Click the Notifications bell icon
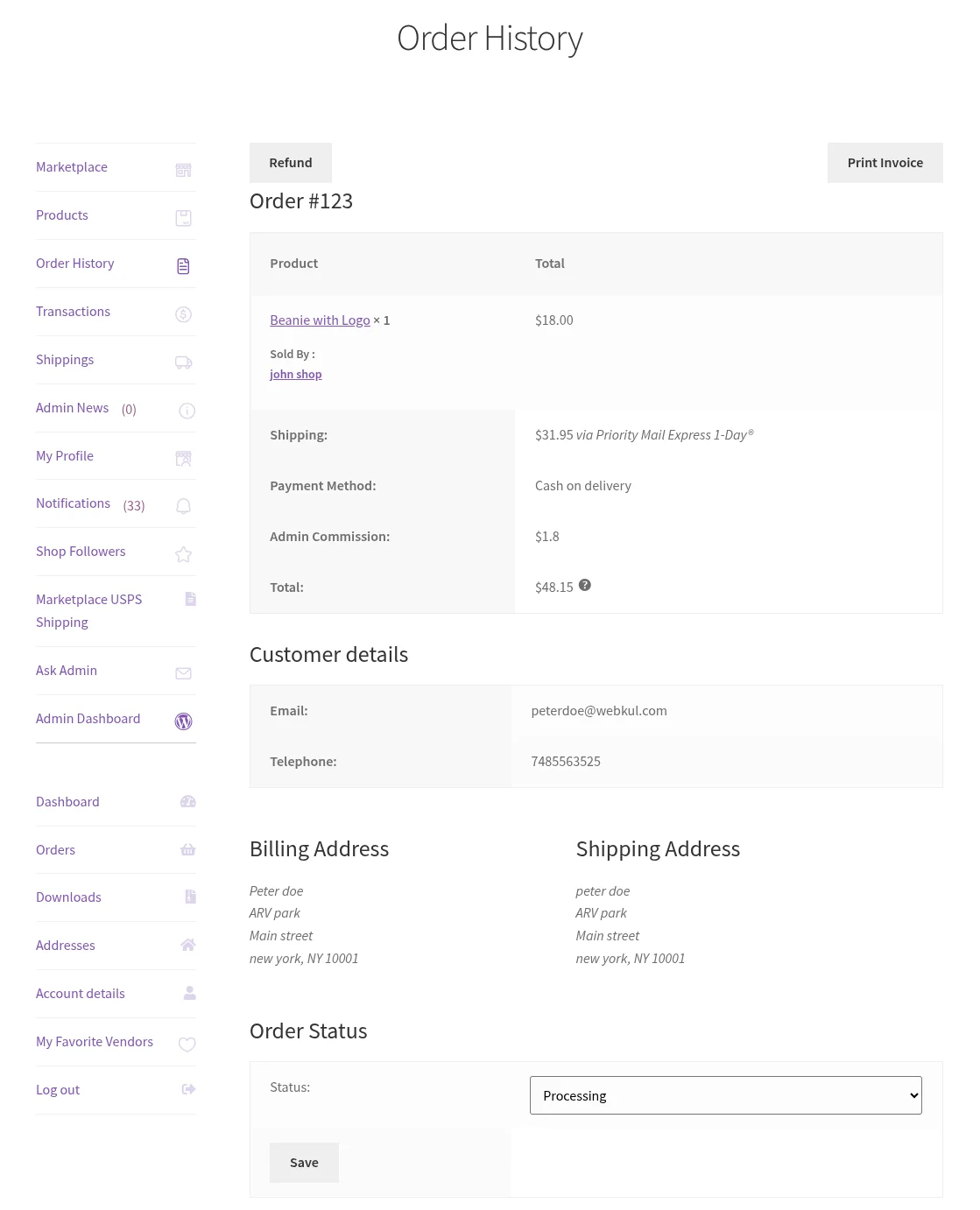This screenshot has height=1210, width=980. [x=183, y=506]
